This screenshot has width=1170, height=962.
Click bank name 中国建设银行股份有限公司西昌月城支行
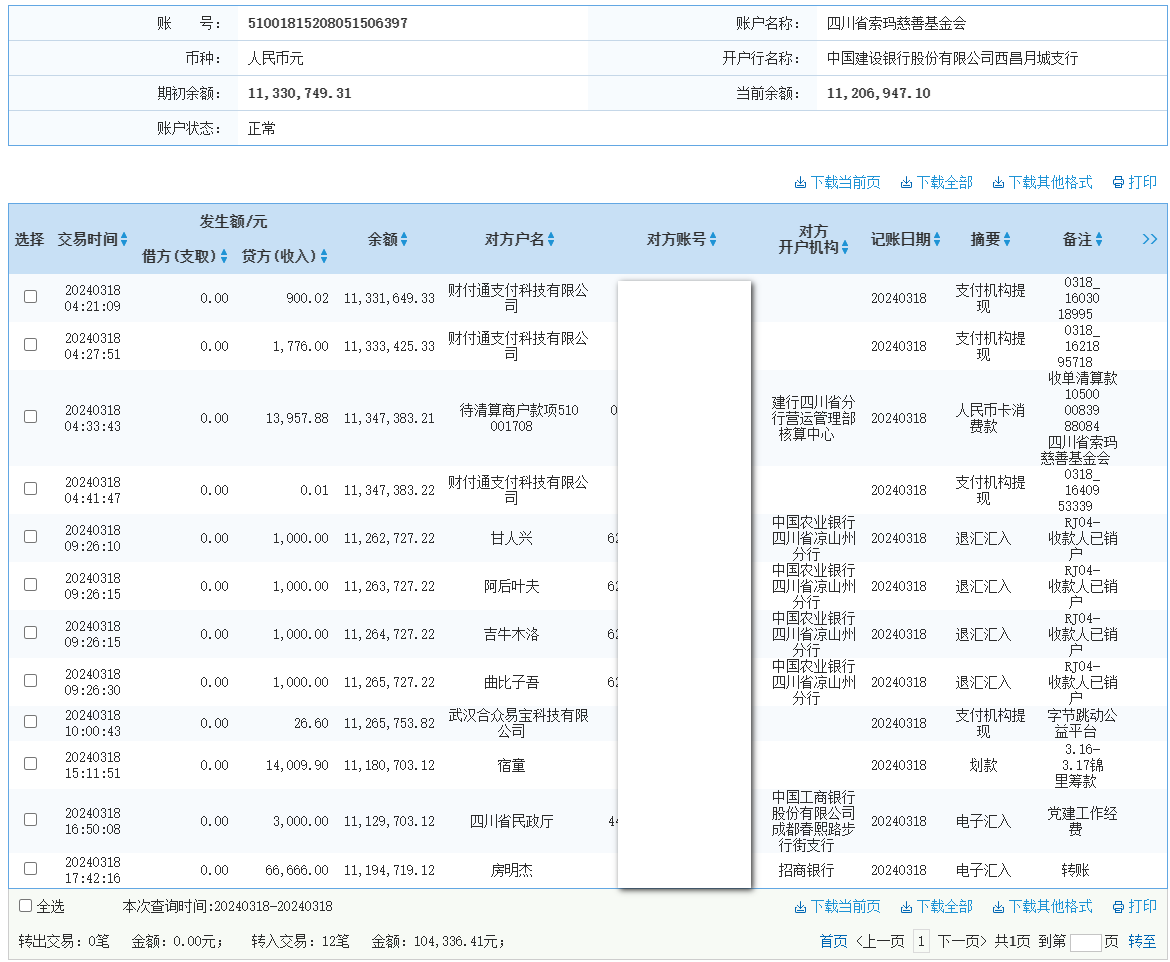952,58
